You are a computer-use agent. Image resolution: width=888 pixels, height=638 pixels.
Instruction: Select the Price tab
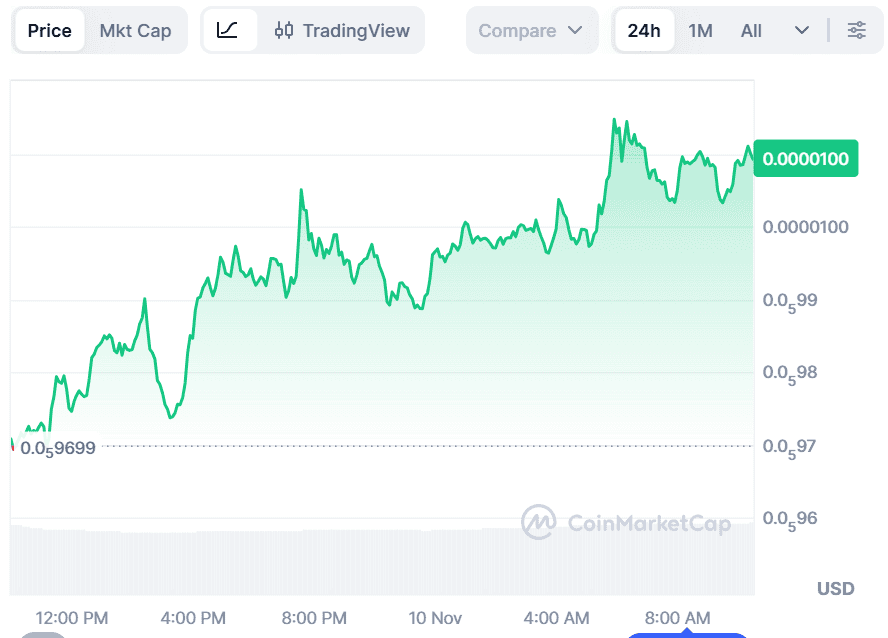tap(49, 30)
